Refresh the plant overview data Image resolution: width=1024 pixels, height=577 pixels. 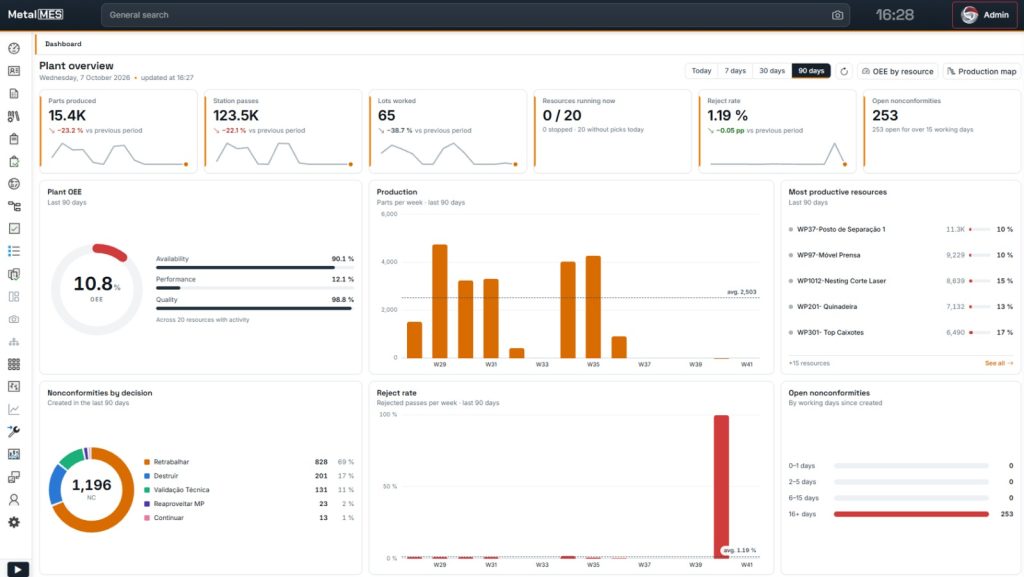click(x=844, y=71)
